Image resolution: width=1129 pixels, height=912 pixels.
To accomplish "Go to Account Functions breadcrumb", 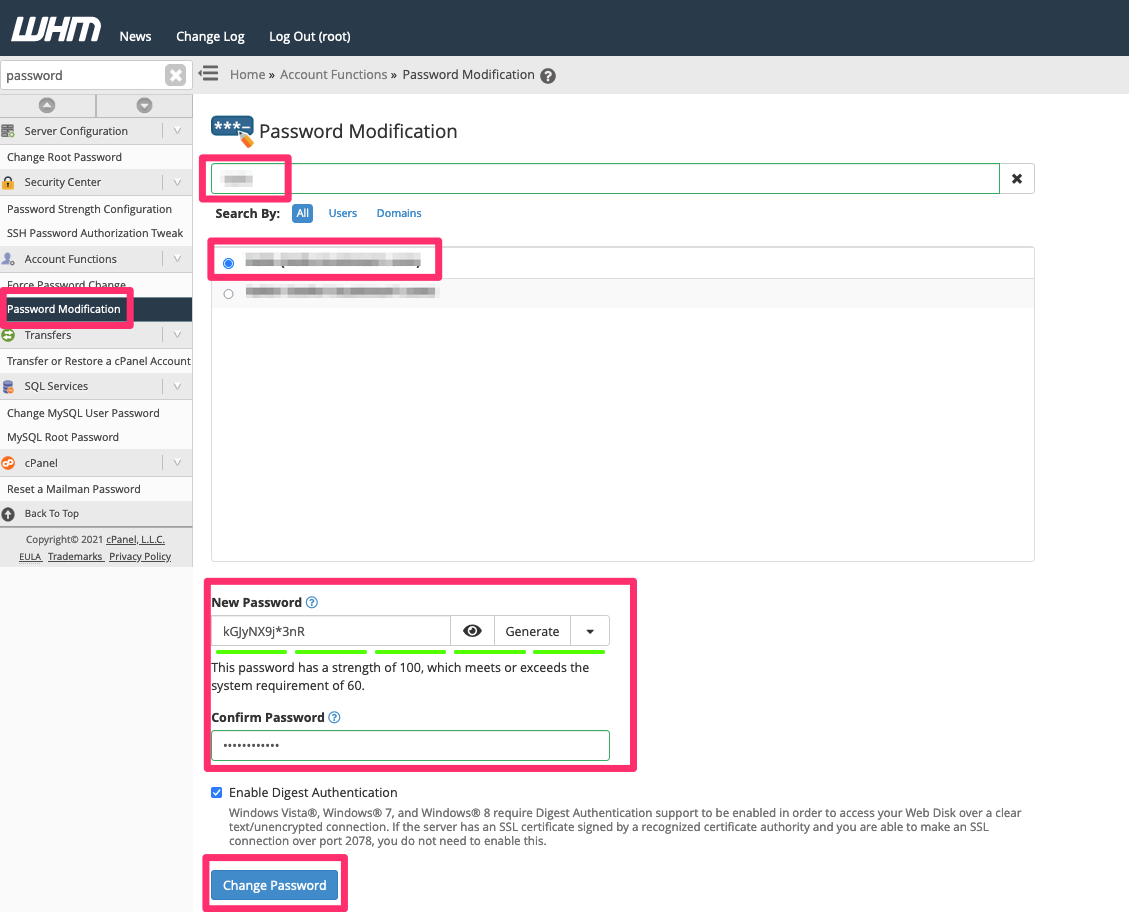I will (333, 75).
